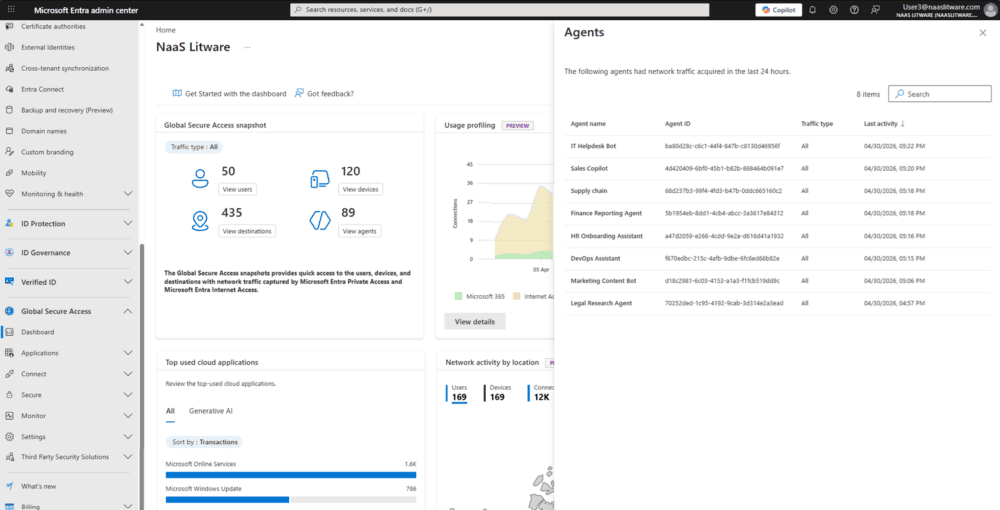The image size is (1000, 510).
Task: Click the View devices button
Action: [360, 189]
